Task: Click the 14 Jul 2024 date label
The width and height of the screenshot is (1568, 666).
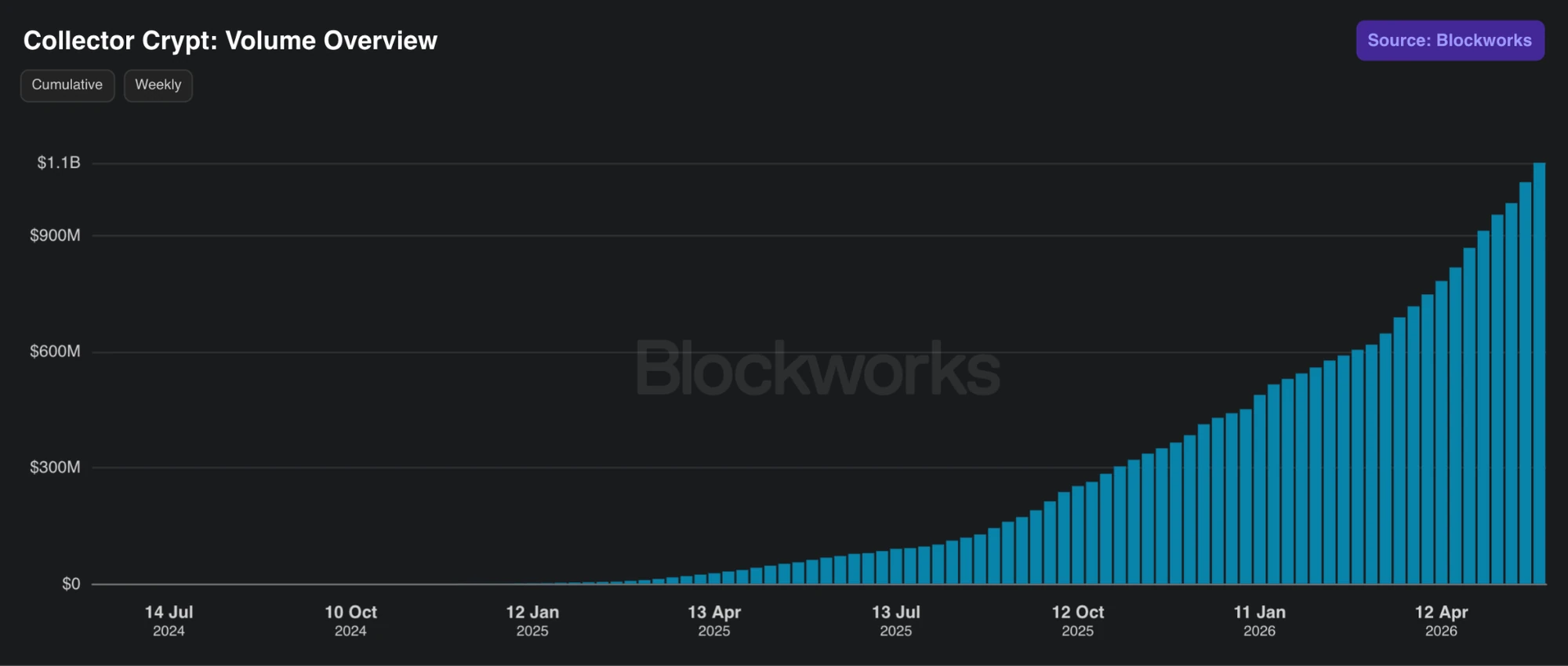Action: click(x=169, y=621)
